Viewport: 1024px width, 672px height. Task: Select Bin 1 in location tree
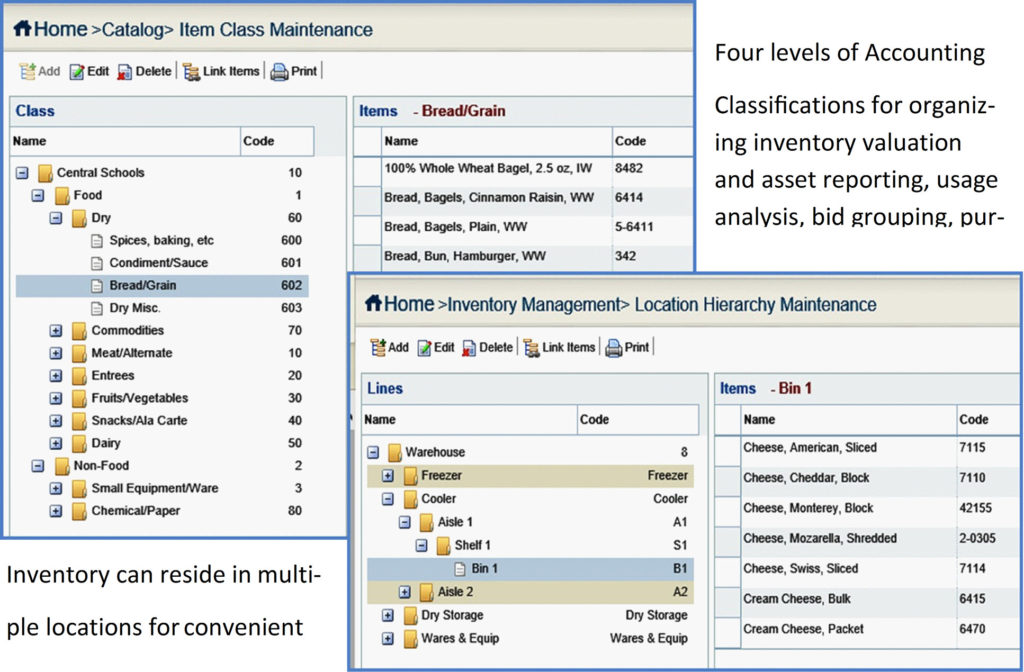click(485, 569)
